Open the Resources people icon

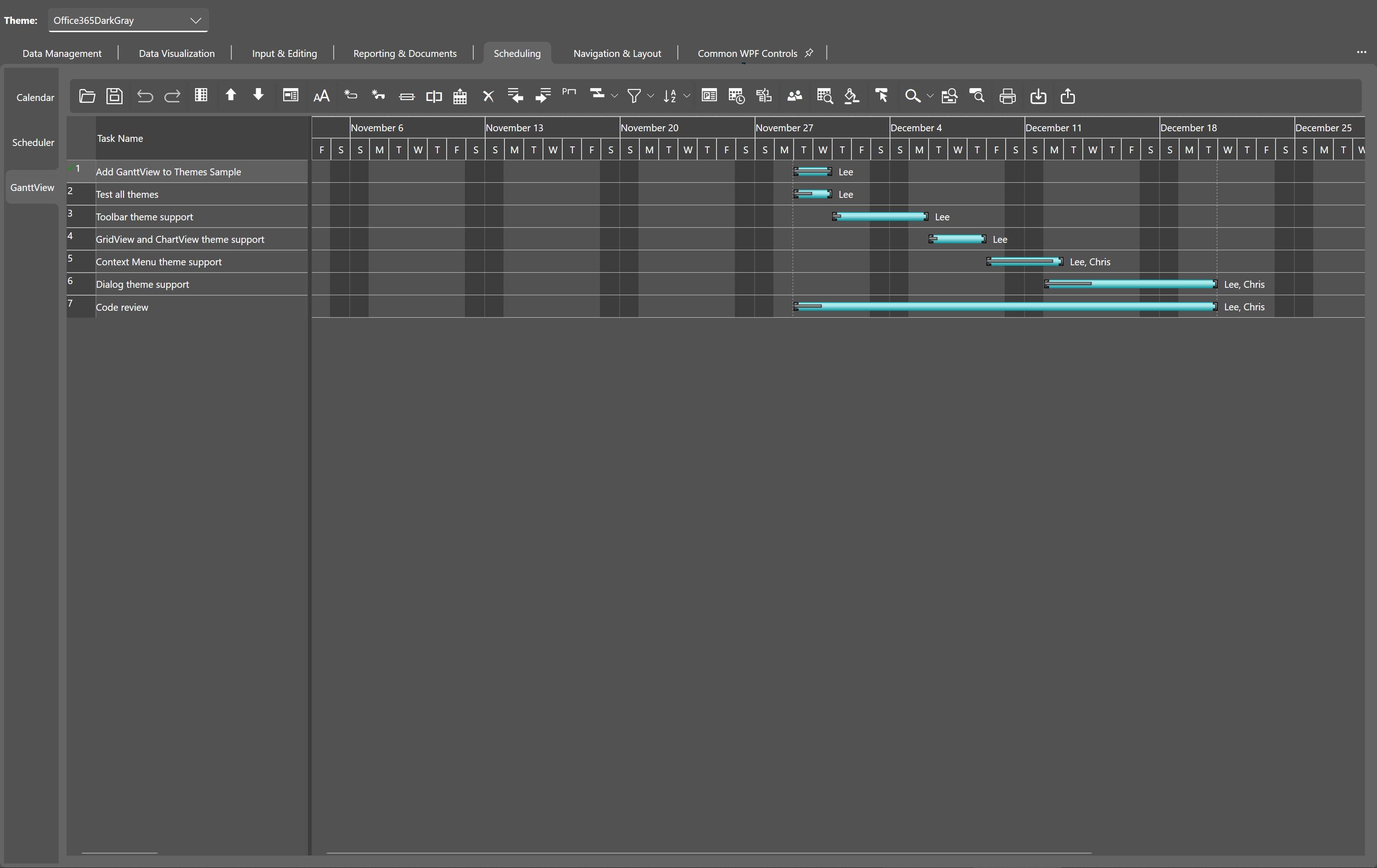(x=794, y=96)
